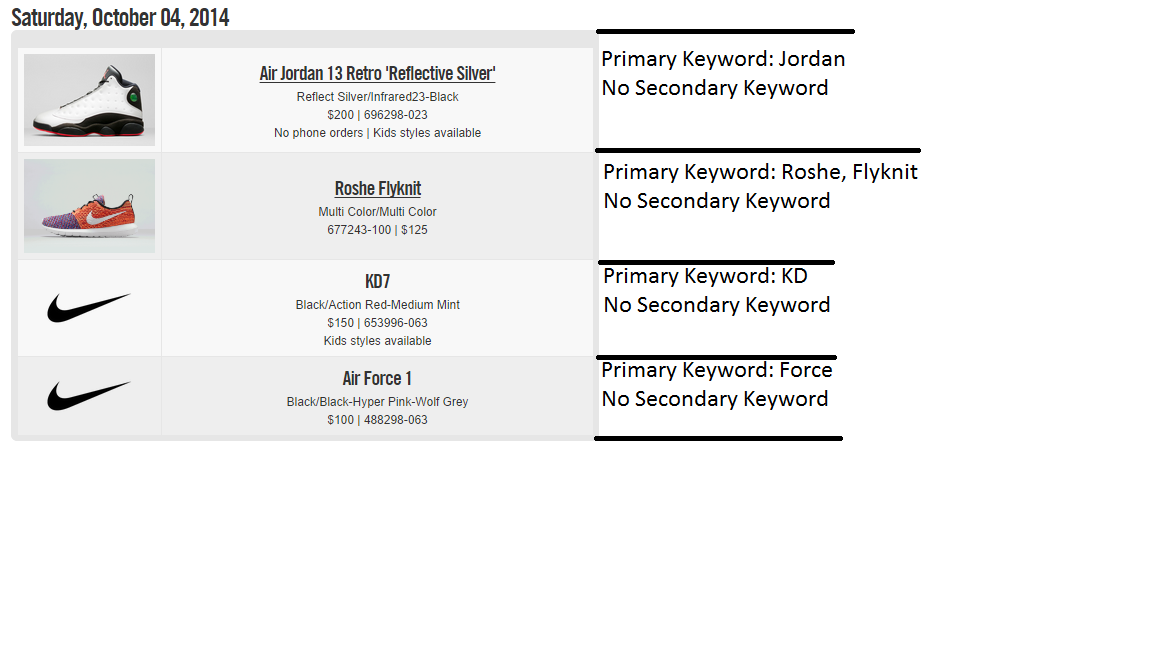Click the $100 | 488298-063 price line
The image size is (1152, 648).
[x=377, y=420]
